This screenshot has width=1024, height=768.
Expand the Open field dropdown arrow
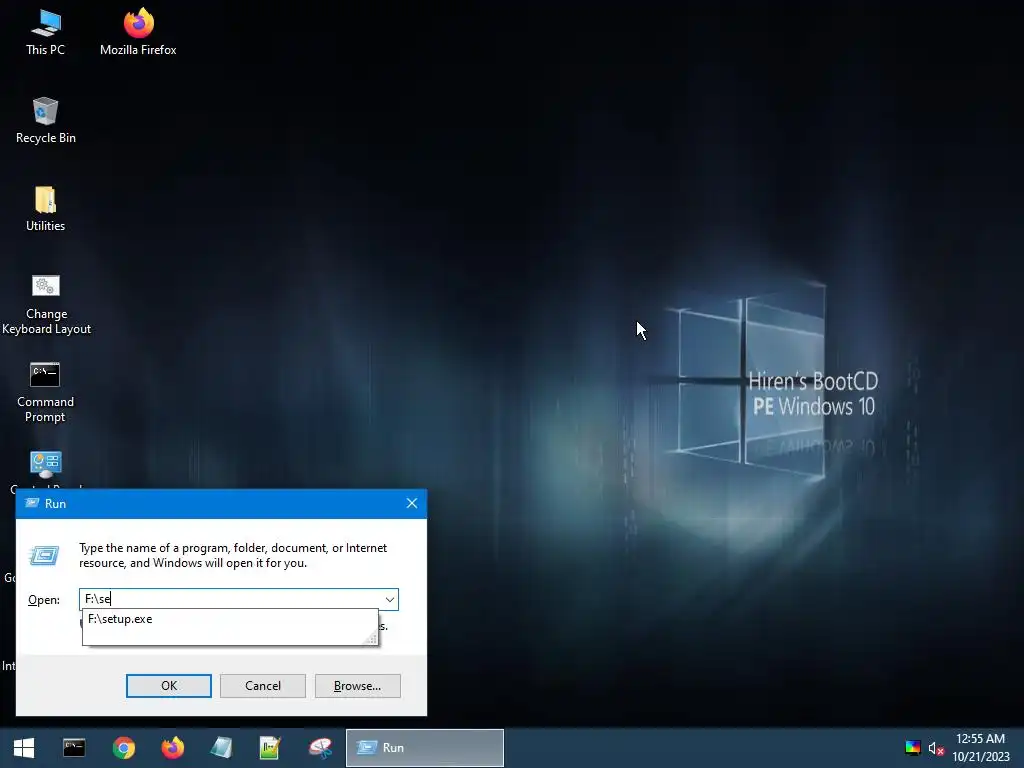pyautogui.click(x=390, y=600)
